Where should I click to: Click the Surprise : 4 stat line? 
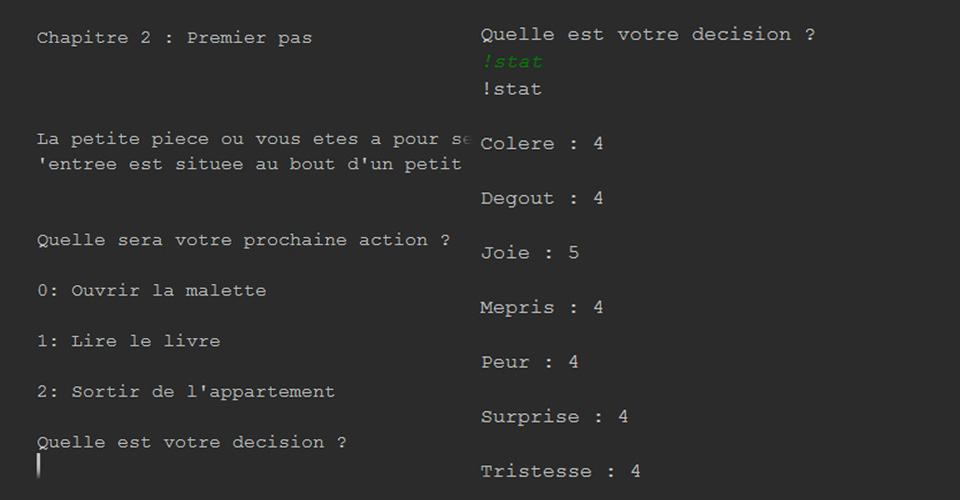coord(555,417)
